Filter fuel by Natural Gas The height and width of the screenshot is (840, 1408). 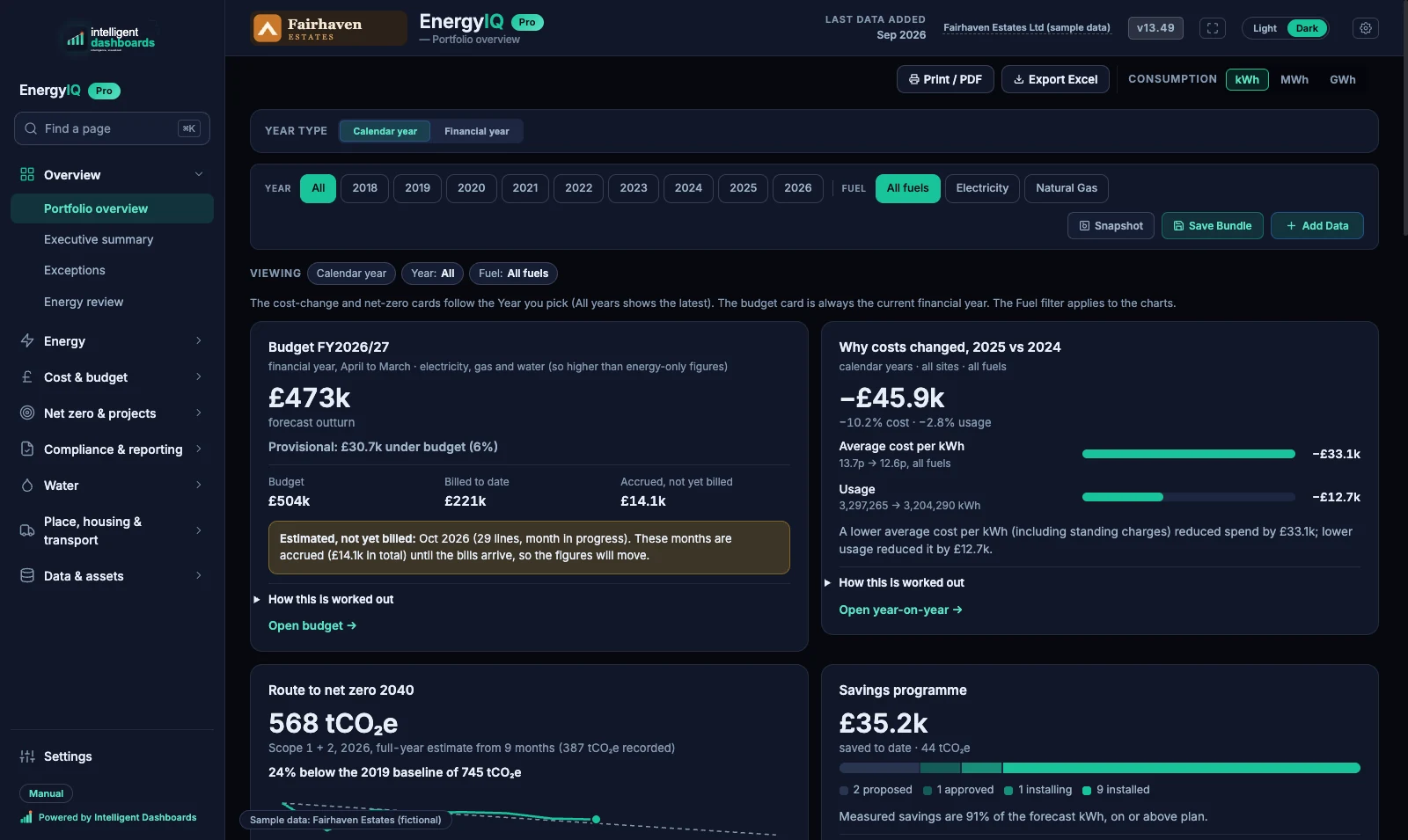(1067, 188)
